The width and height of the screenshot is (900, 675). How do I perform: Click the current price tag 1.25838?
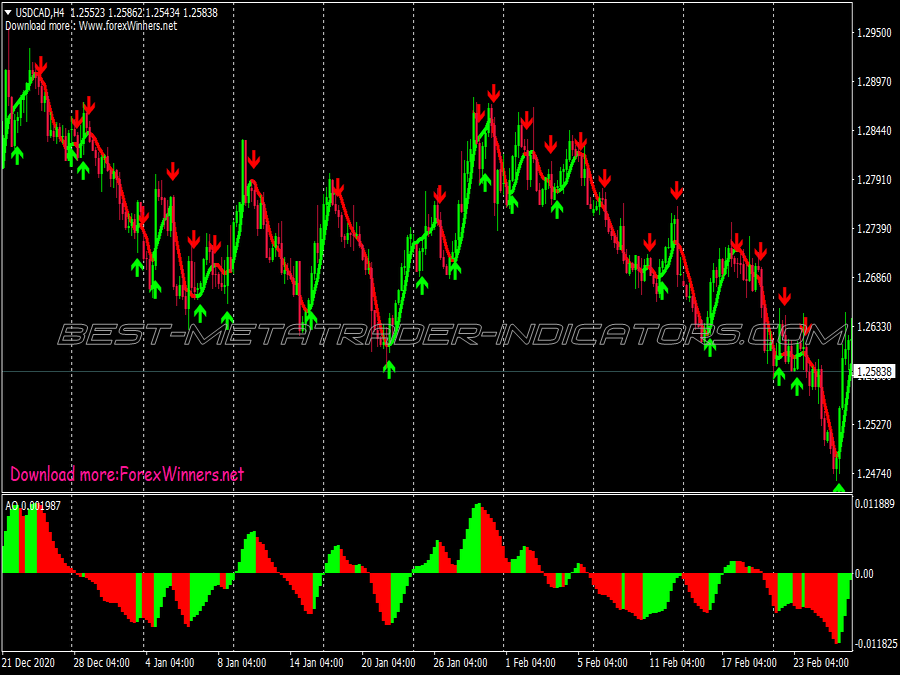tap(874, 372)
